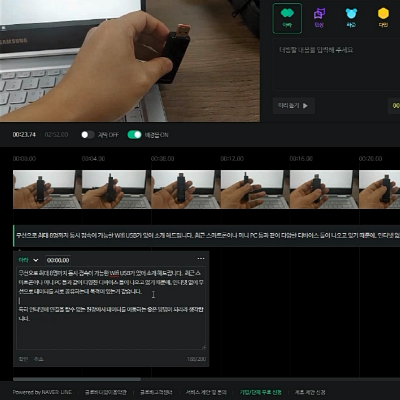This screenshot has width=400, height=400.
Task: Click the horizontal timeline scrollbar
Action: pos(77,379)
